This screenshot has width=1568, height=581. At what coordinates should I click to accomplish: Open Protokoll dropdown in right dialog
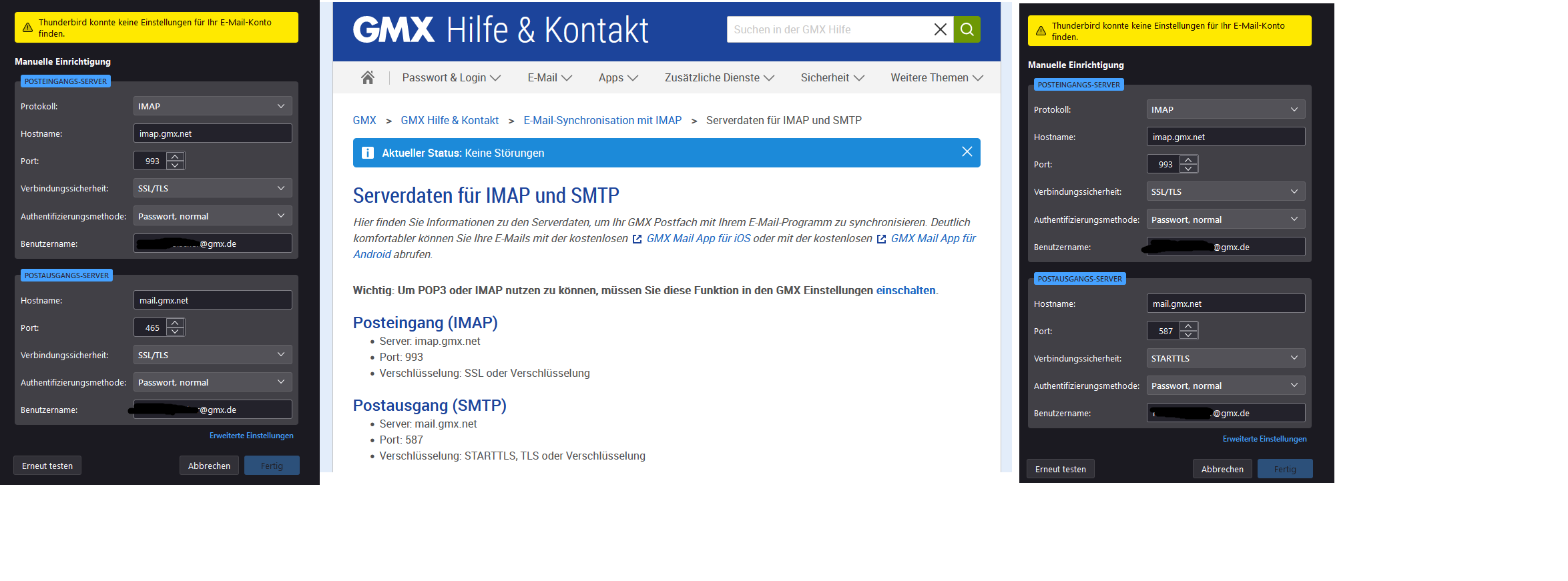[x=1226, y=109]
